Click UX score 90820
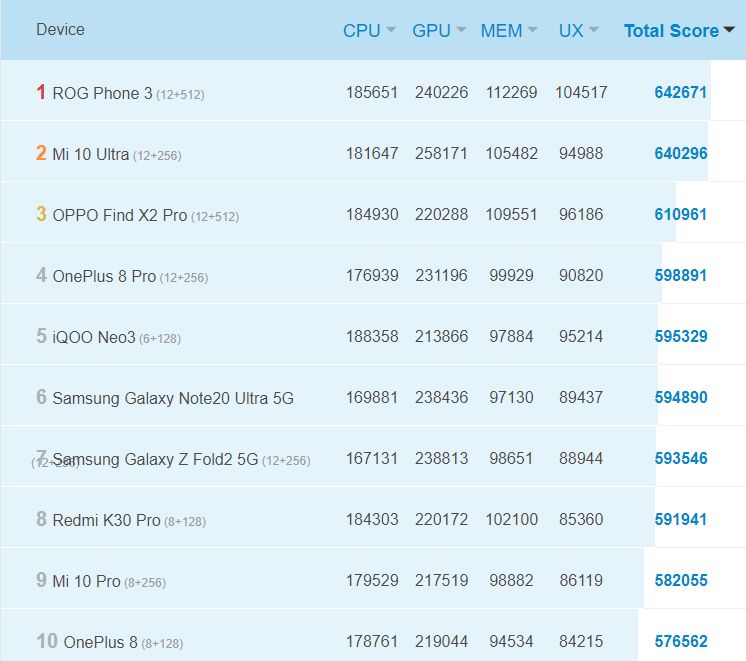The height and width of the screenshot is (661, 746). tap(581, 275)
